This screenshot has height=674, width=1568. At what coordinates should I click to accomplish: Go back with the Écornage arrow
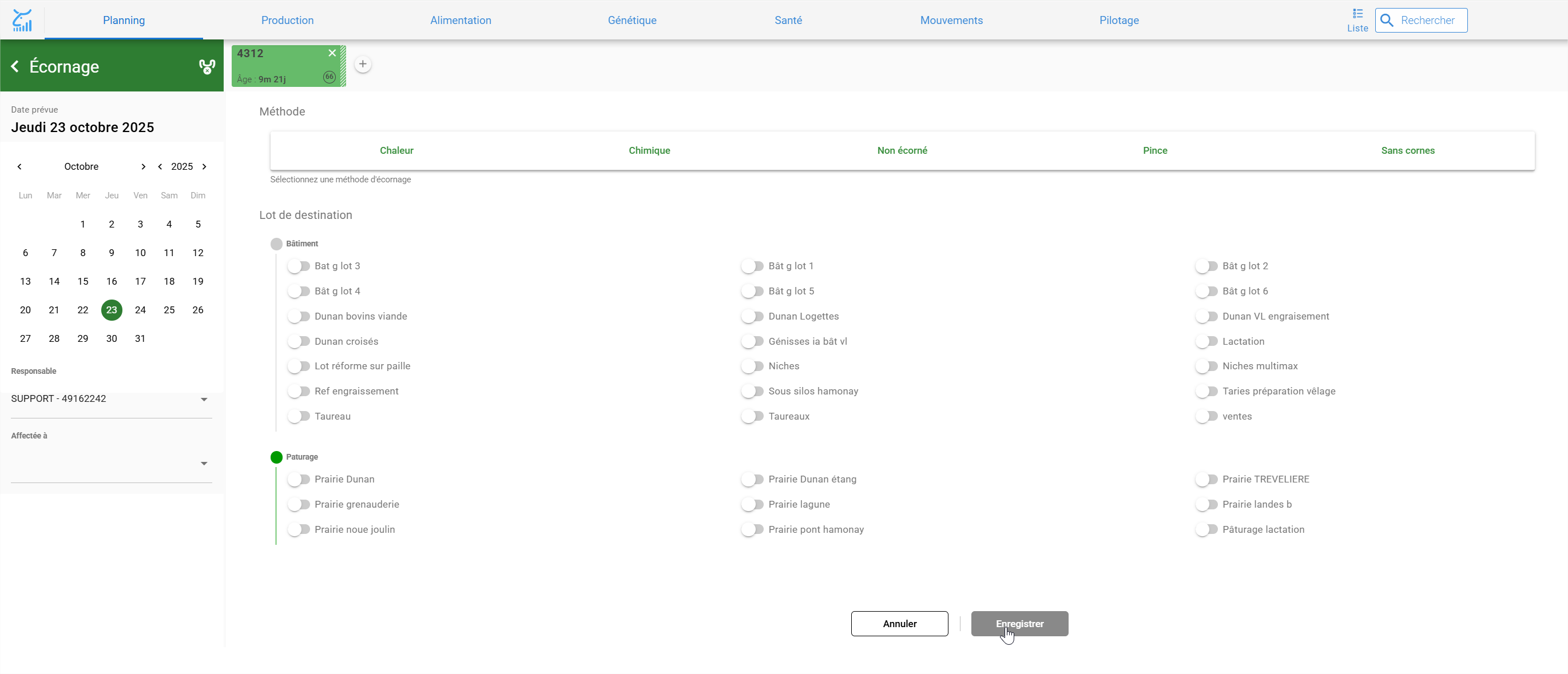click(15, 66)
